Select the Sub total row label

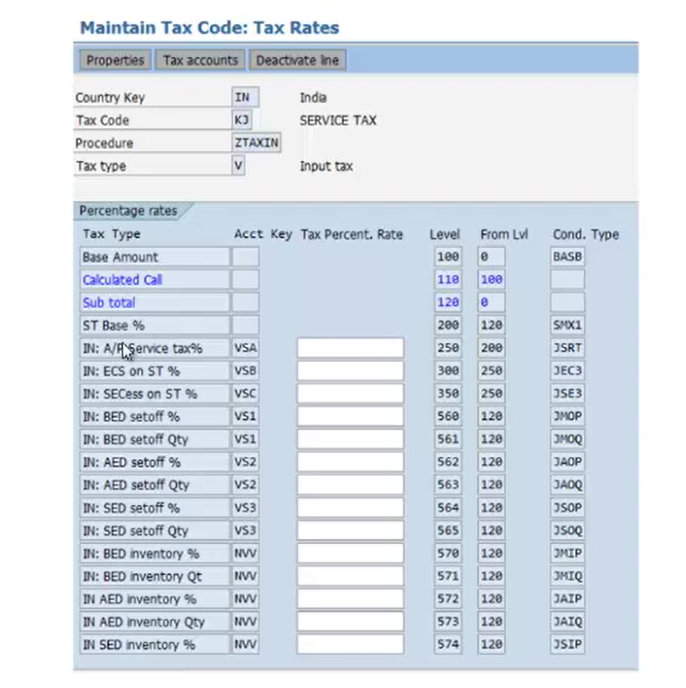[x=154, y=302]
